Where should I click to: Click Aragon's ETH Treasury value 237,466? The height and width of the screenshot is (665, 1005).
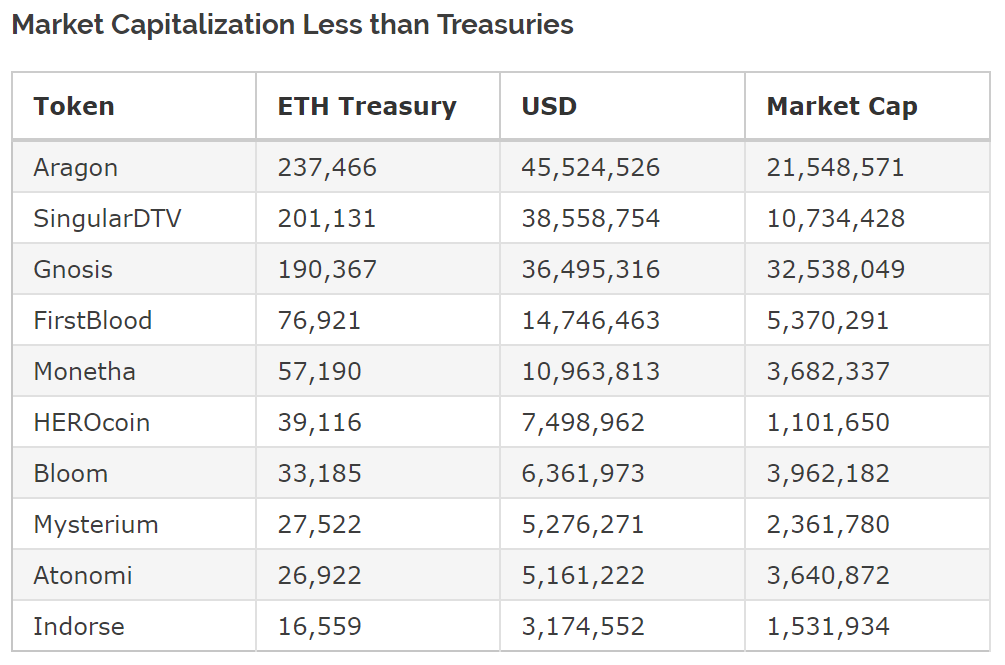327,167
